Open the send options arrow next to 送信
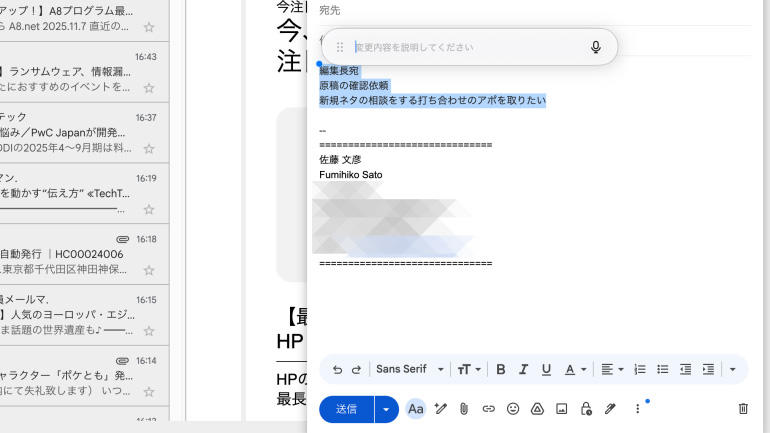Image resolution: width=770 pixels, height=433 pixels. click(x=386, y=409)
